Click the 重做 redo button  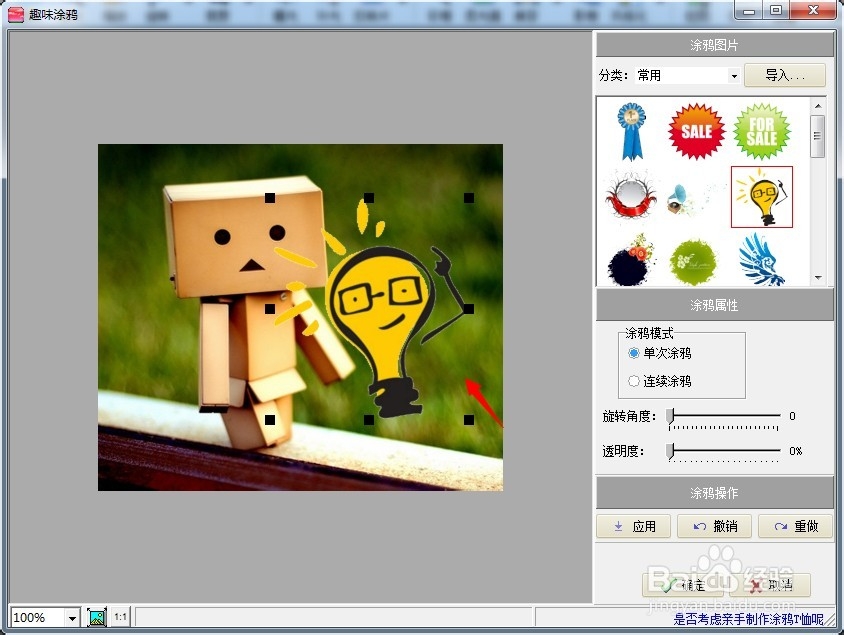pyautogui.click(x=796, y=526)
